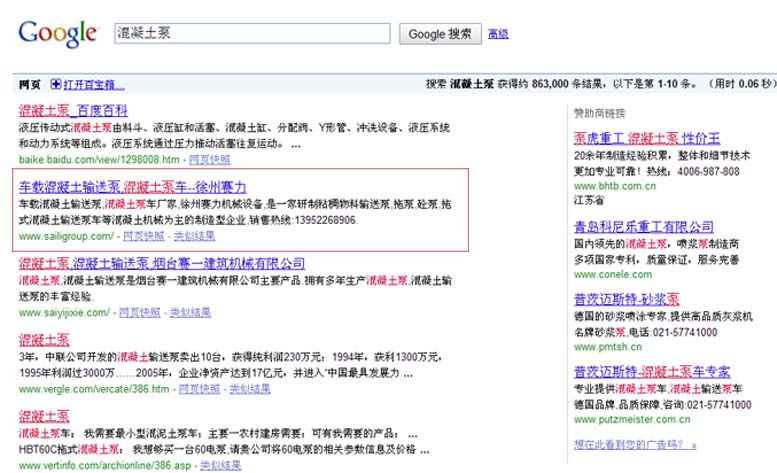Click the 想在此看到您的广告吗 link
The image size is (777, 473).
pos(635,444)
